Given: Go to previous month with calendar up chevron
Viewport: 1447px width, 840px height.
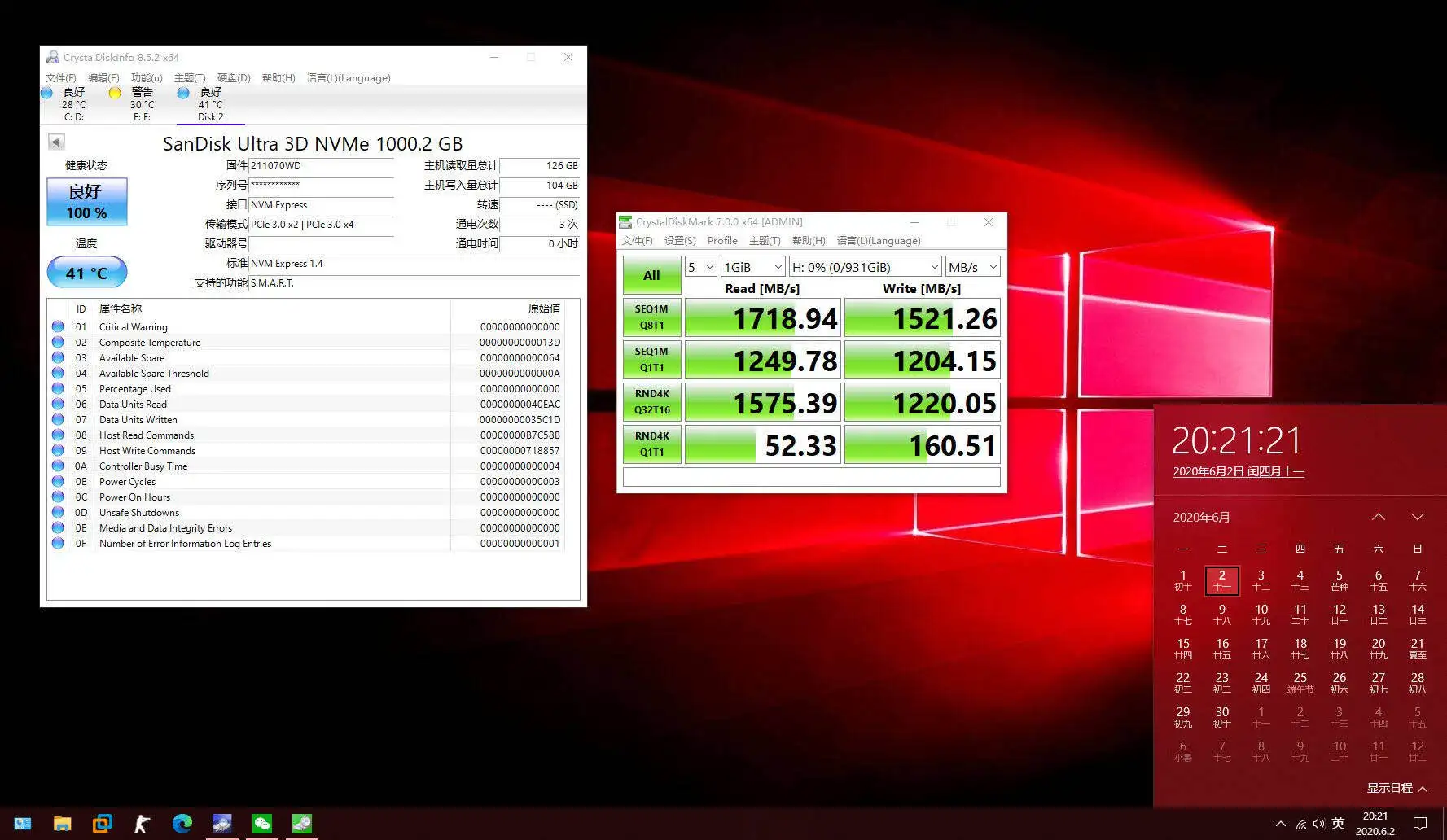Looking at the screenshot, I should (x=1378, y=517).
